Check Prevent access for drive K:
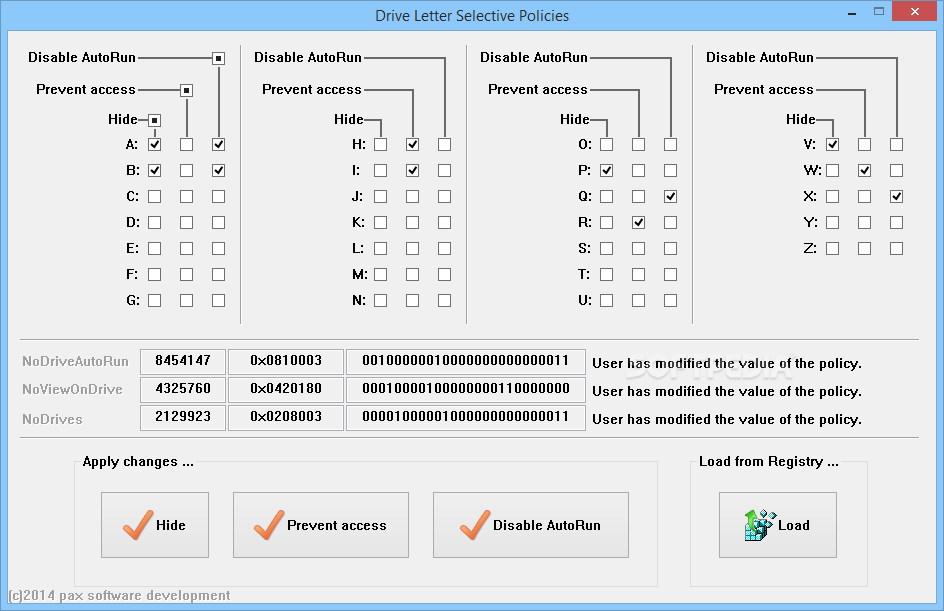This screenshot has width=944, height=611. 412,223
